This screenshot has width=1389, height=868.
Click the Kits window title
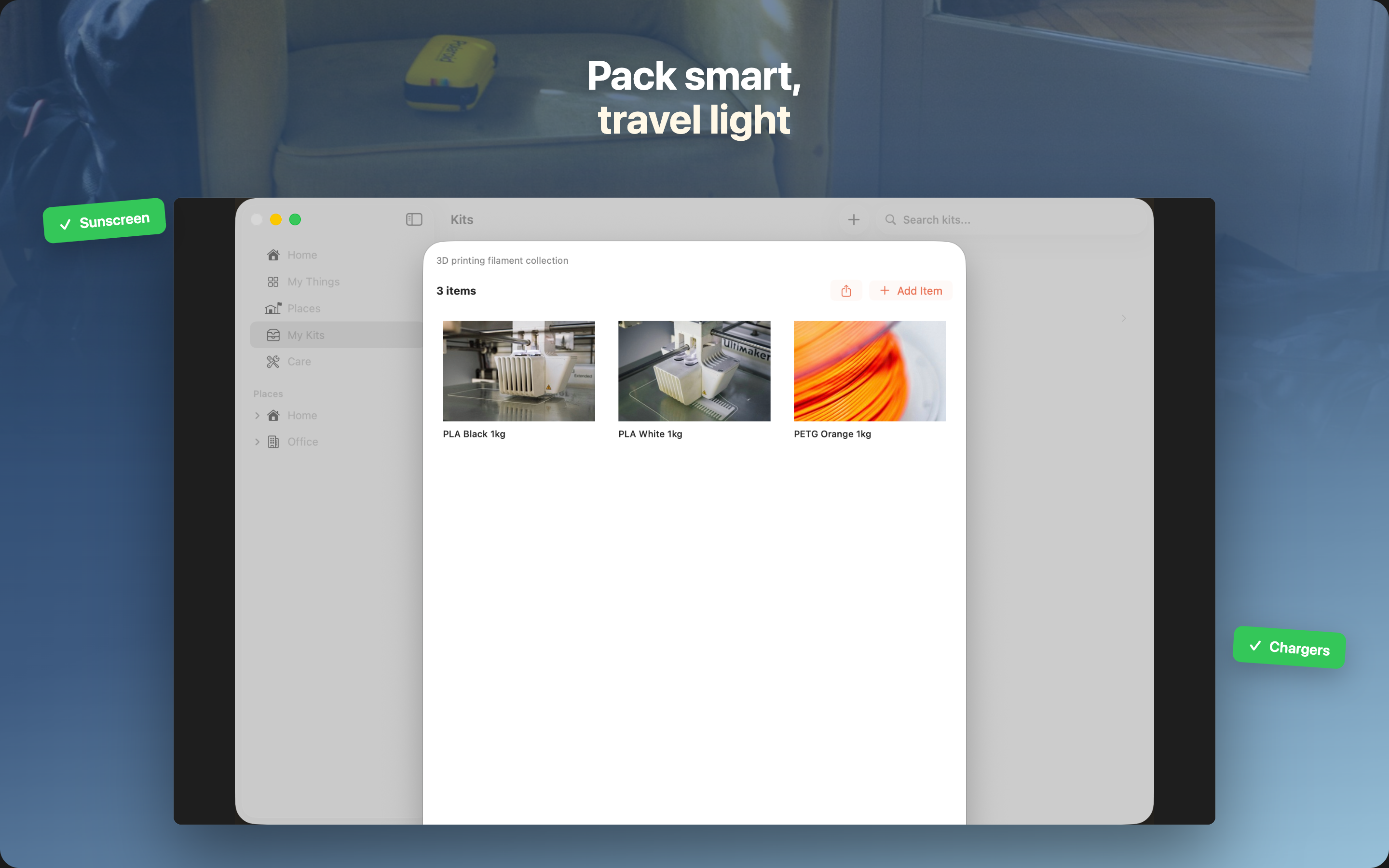tap(462, 219)
